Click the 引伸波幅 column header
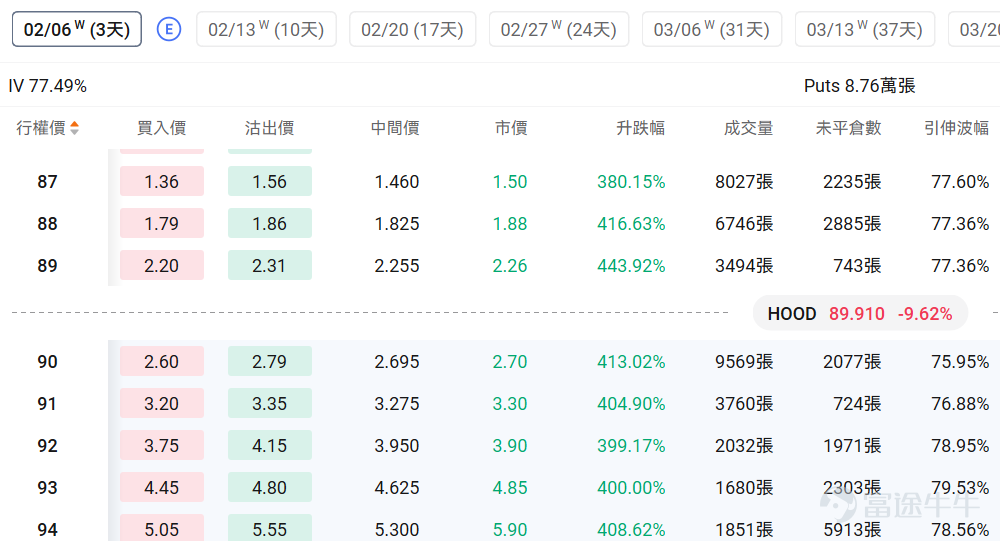The image size is (1000, 541). [x=957, y=128]
